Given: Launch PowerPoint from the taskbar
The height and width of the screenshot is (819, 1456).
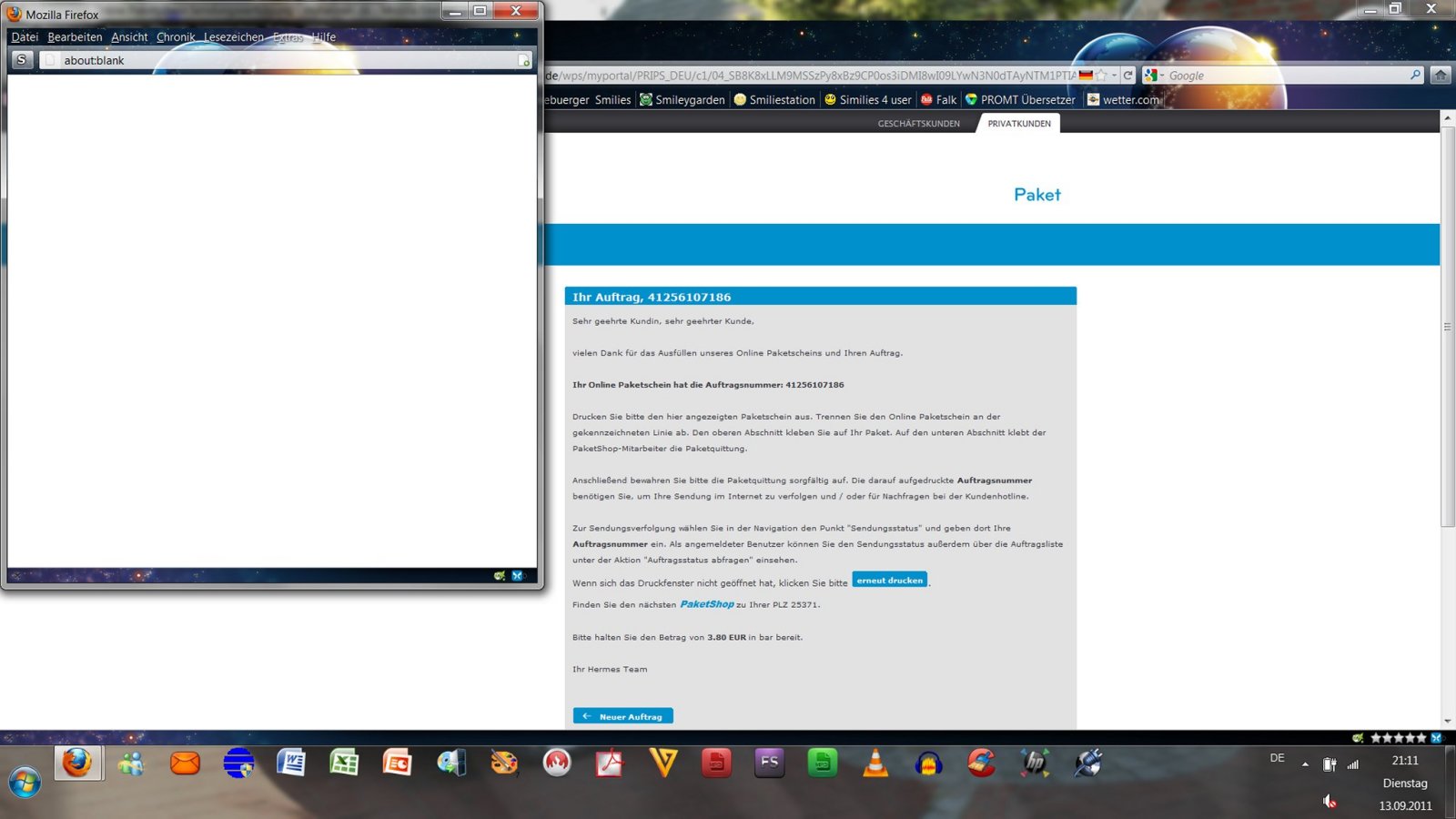Looking at the screenshot, I should pos(398,763).
